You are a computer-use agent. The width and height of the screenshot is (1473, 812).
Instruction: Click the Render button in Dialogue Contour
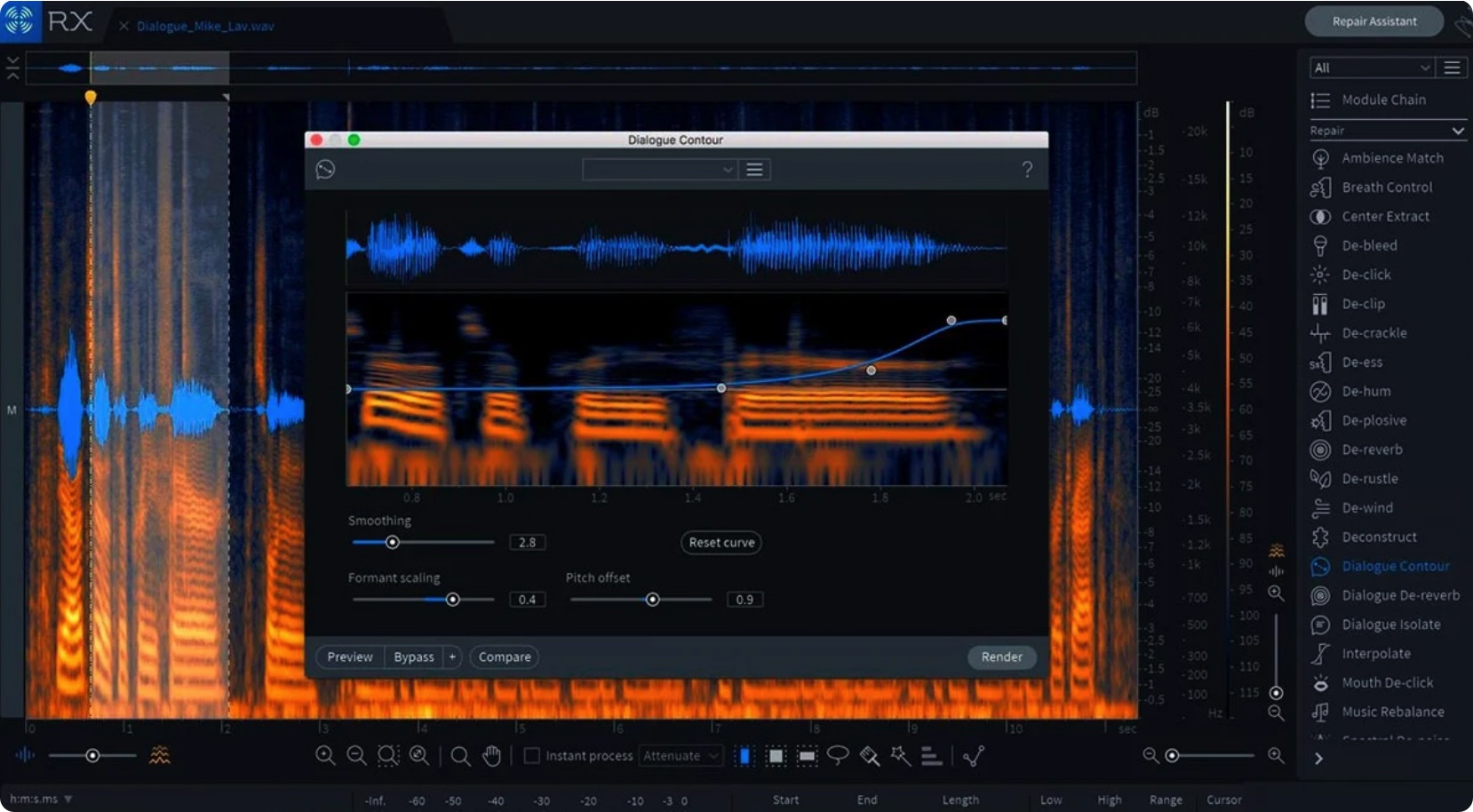pos(1001,657)
